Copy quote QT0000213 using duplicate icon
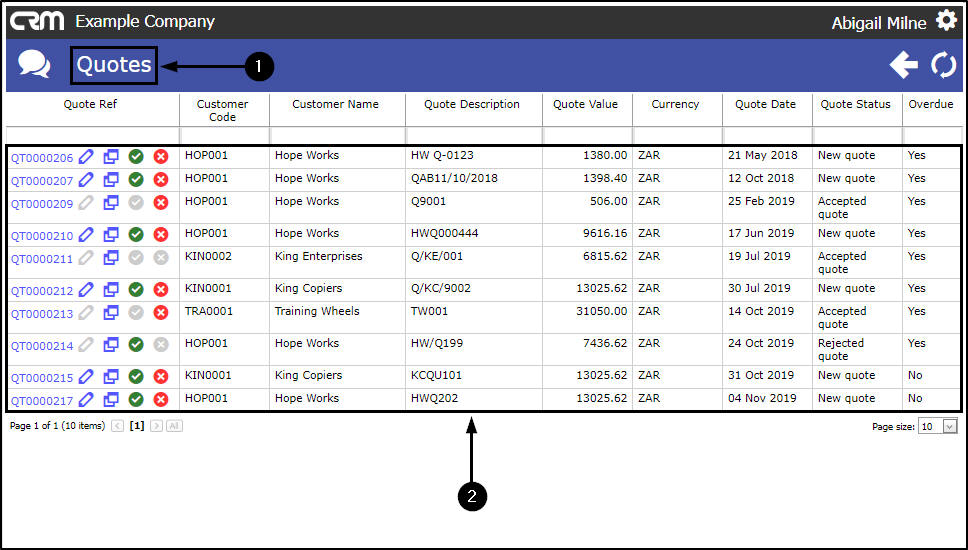 coord(111,312)
